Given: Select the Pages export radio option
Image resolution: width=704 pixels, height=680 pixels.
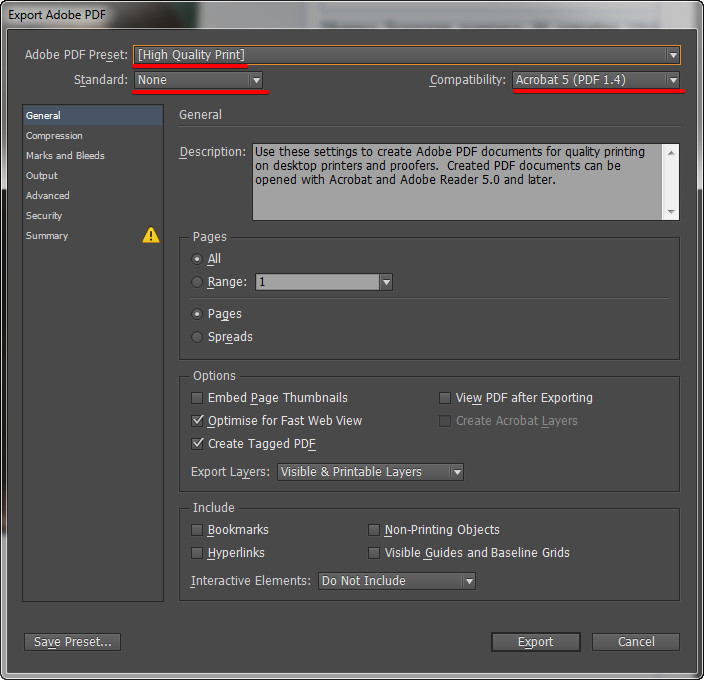Looking at the screenshot, I should (197, 314).
